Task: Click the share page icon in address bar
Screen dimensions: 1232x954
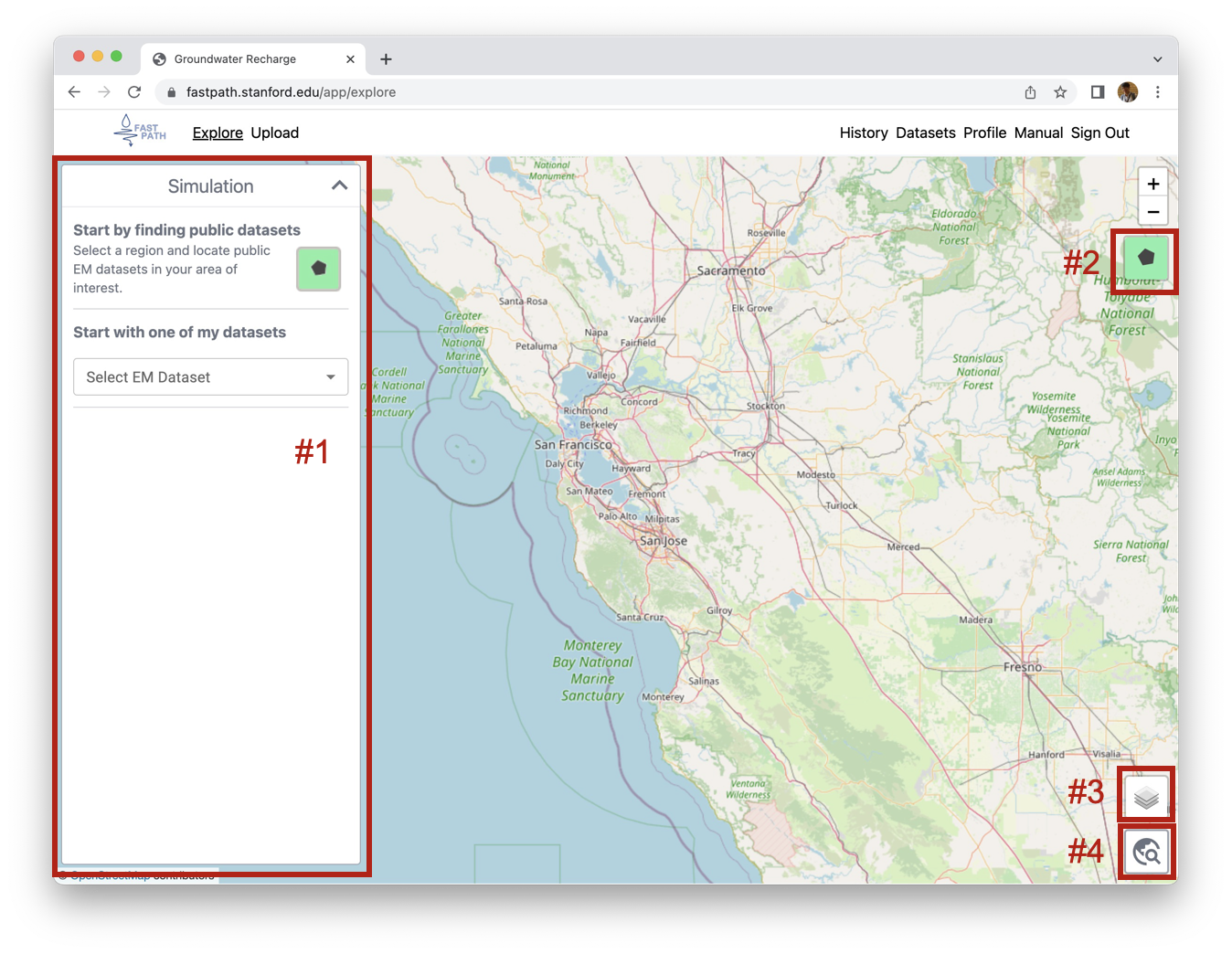Action: [x=1030, y=91]
